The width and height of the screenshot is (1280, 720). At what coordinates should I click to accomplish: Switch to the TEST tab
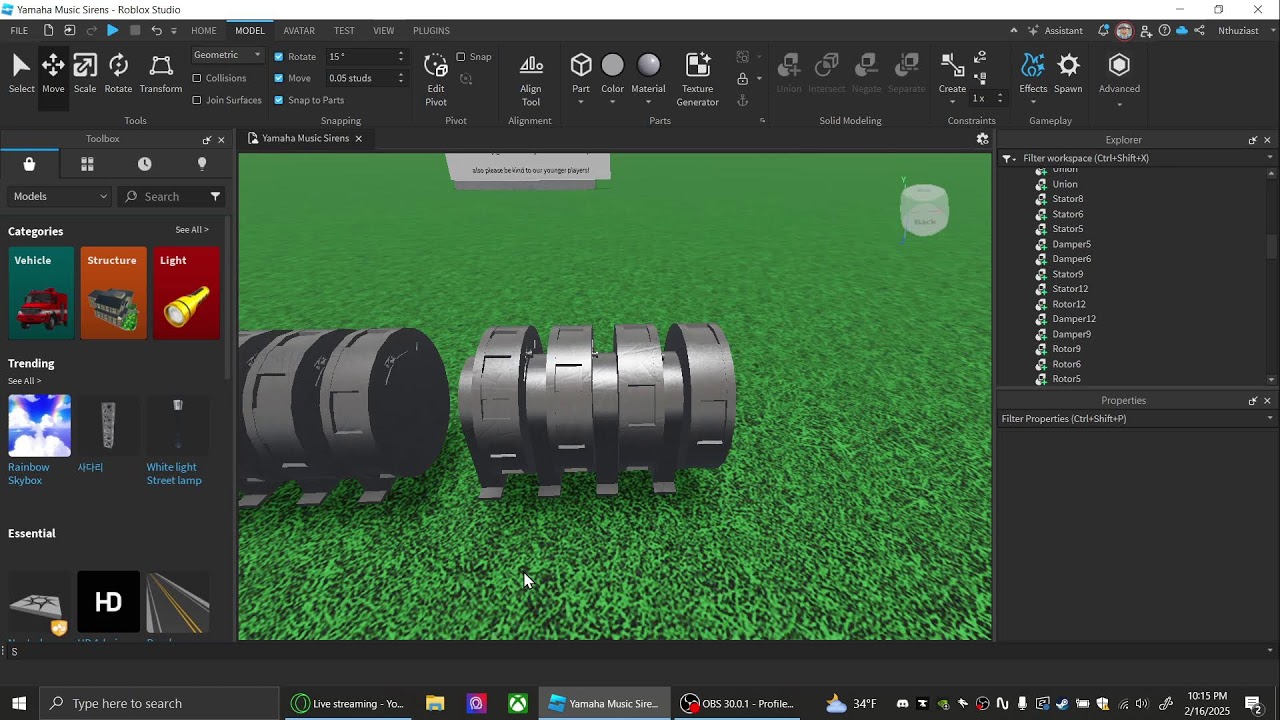(x=344, y=31)
